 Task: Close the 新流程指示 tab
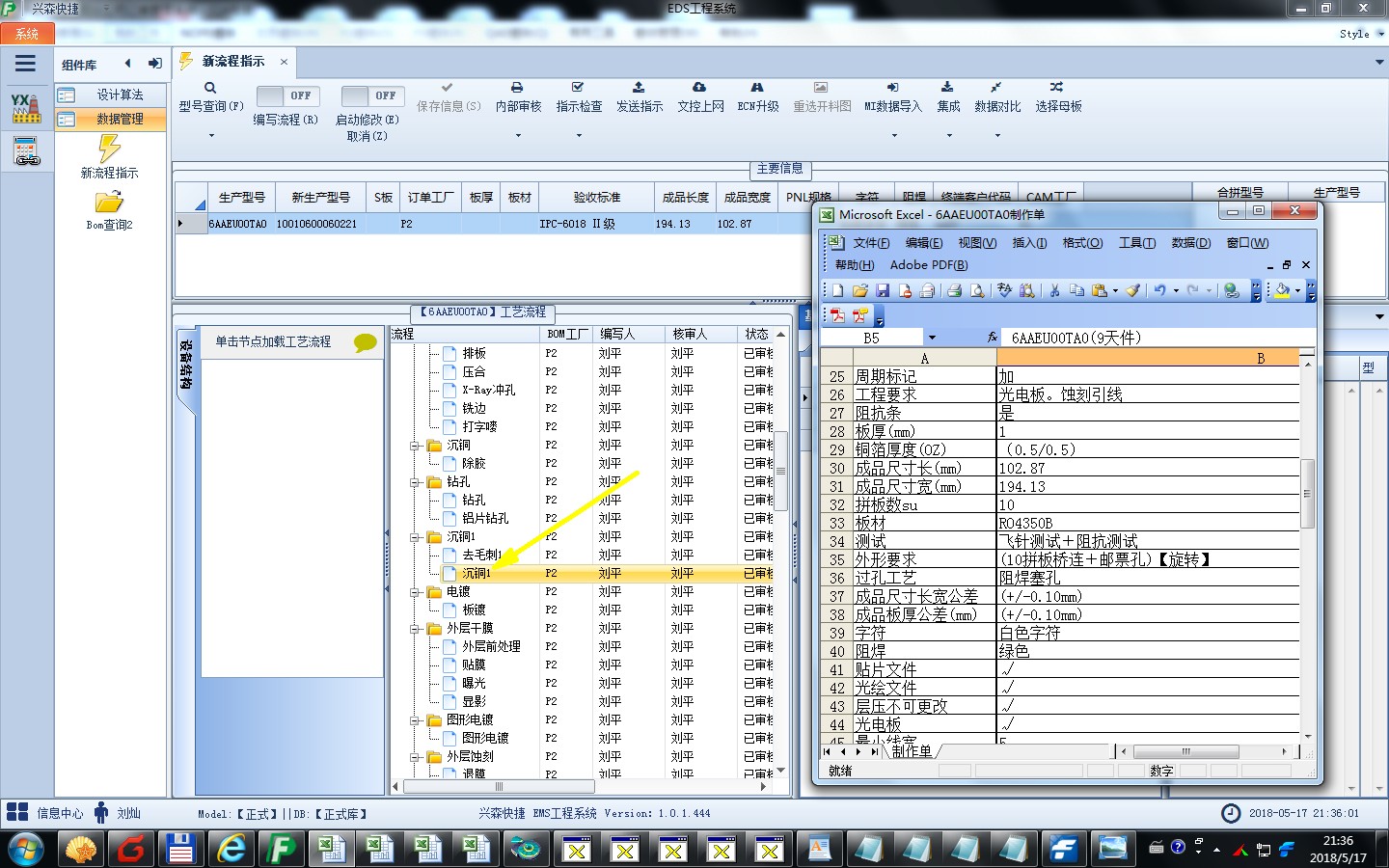[x=284, y=62]
